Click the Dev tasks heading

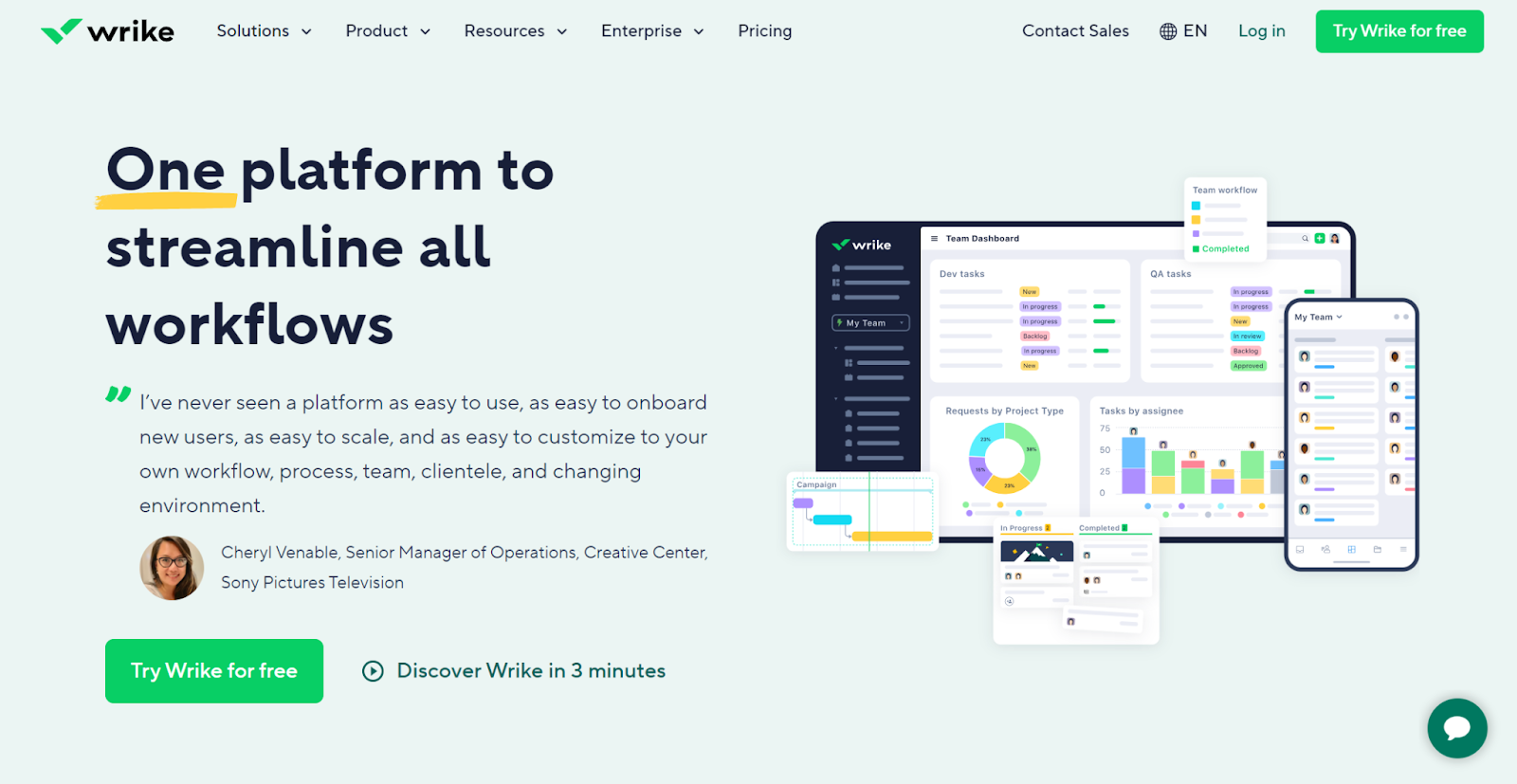pos(961,274)
